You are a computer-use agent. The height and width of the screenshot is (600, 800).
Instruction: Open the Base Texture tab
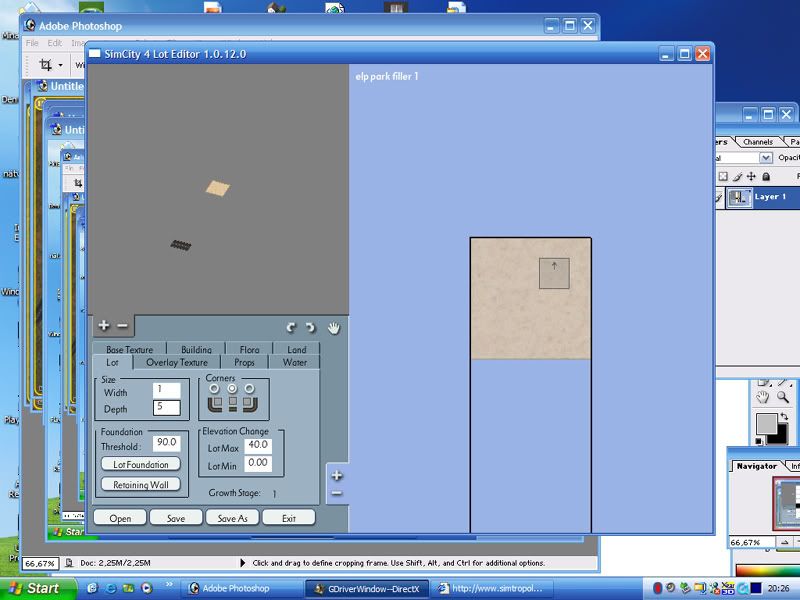click(130, 349)
